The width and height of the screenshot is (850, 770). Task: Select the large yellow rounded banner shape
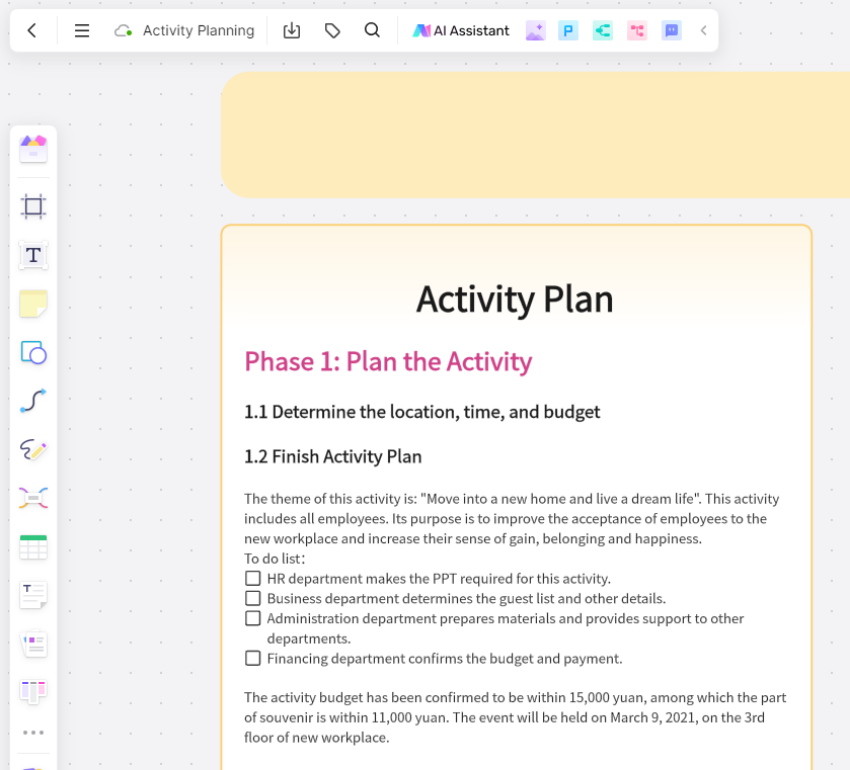(x=536, y=134)
